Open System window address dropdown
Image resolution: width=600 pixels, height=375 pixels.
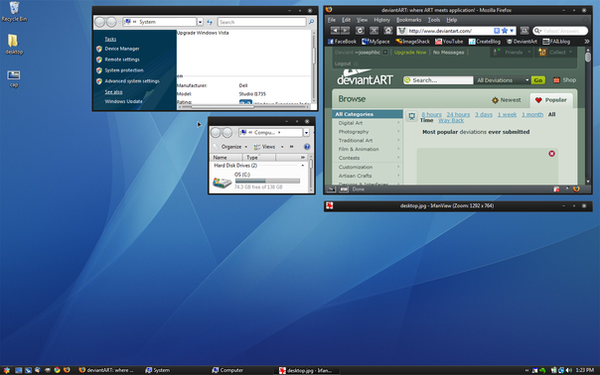point(200,22)
